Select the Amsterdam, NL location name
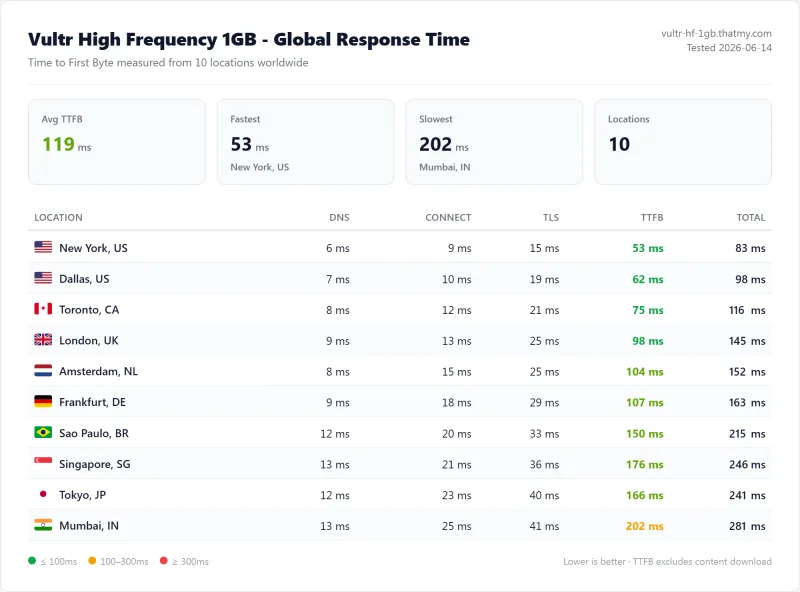This screenshot has width=800, height=592. [x=98, y=372]
